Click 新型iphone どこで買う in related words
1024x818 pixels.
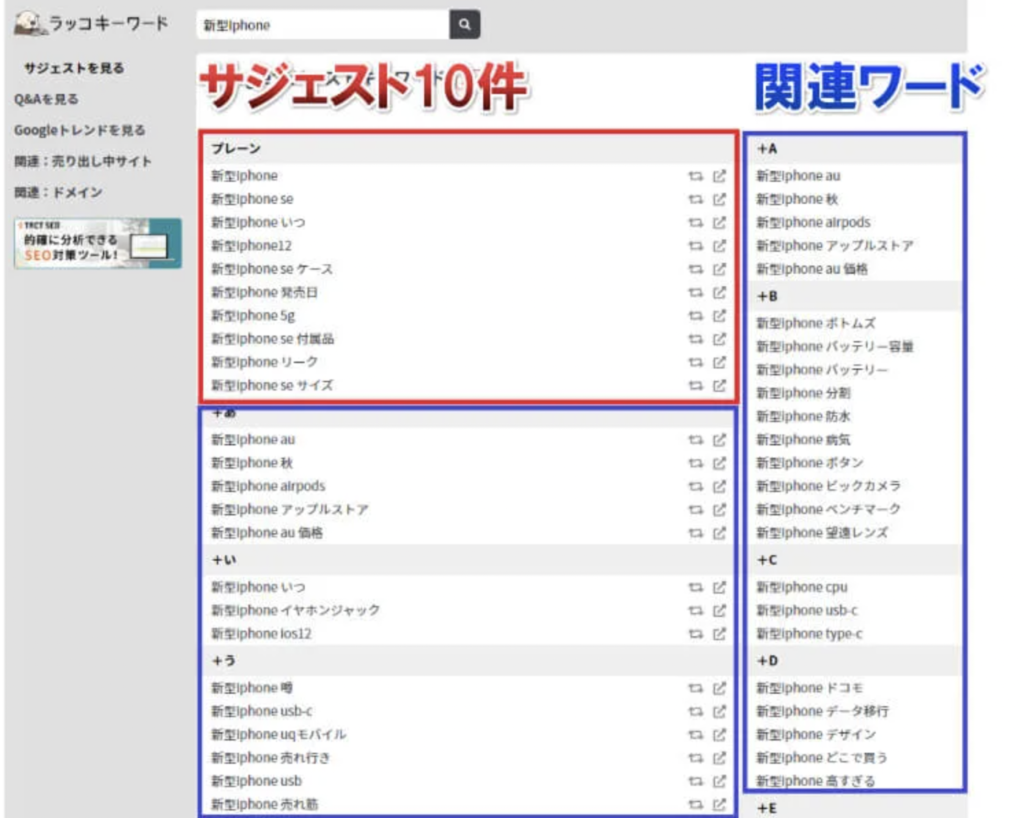click(822, 758)
